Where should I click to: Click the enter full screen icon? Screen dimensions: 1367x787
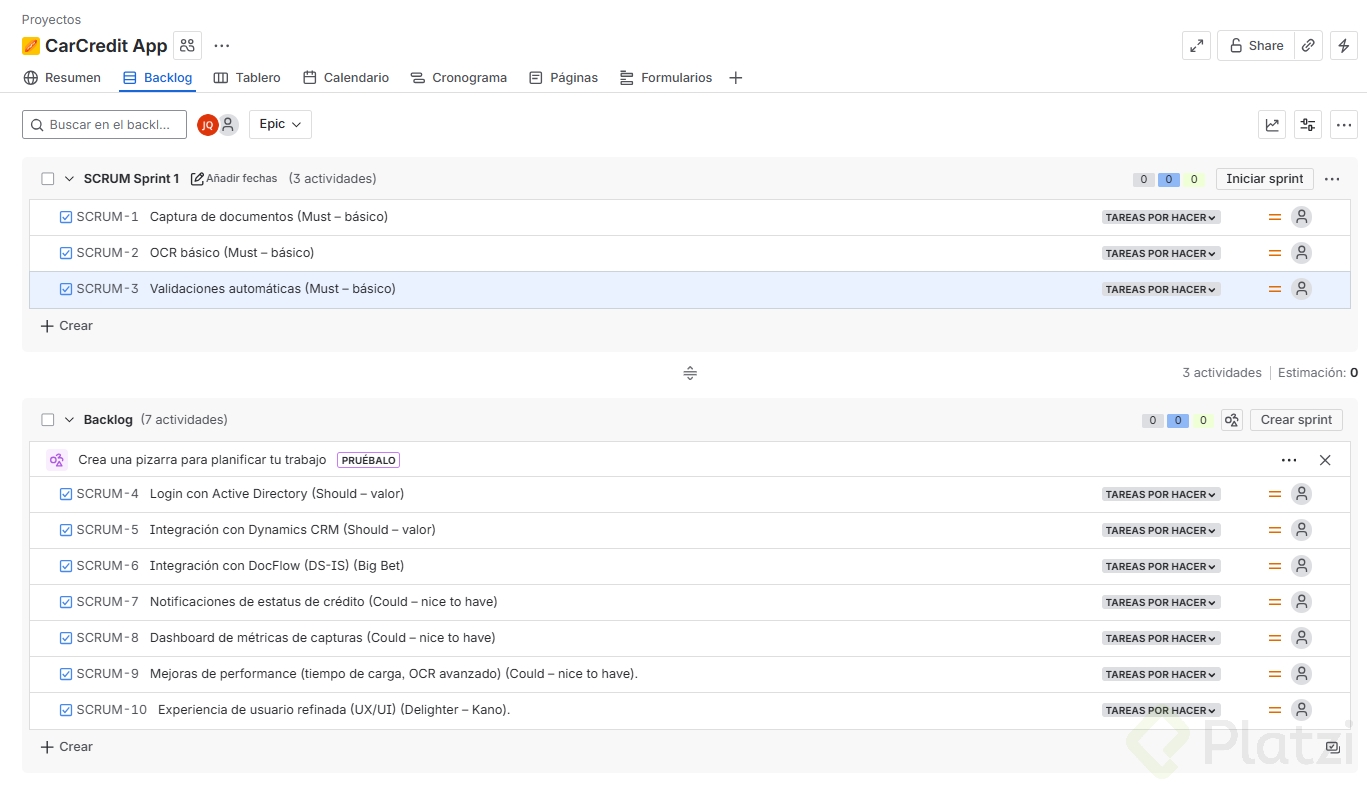click(x=1196, y=45)
